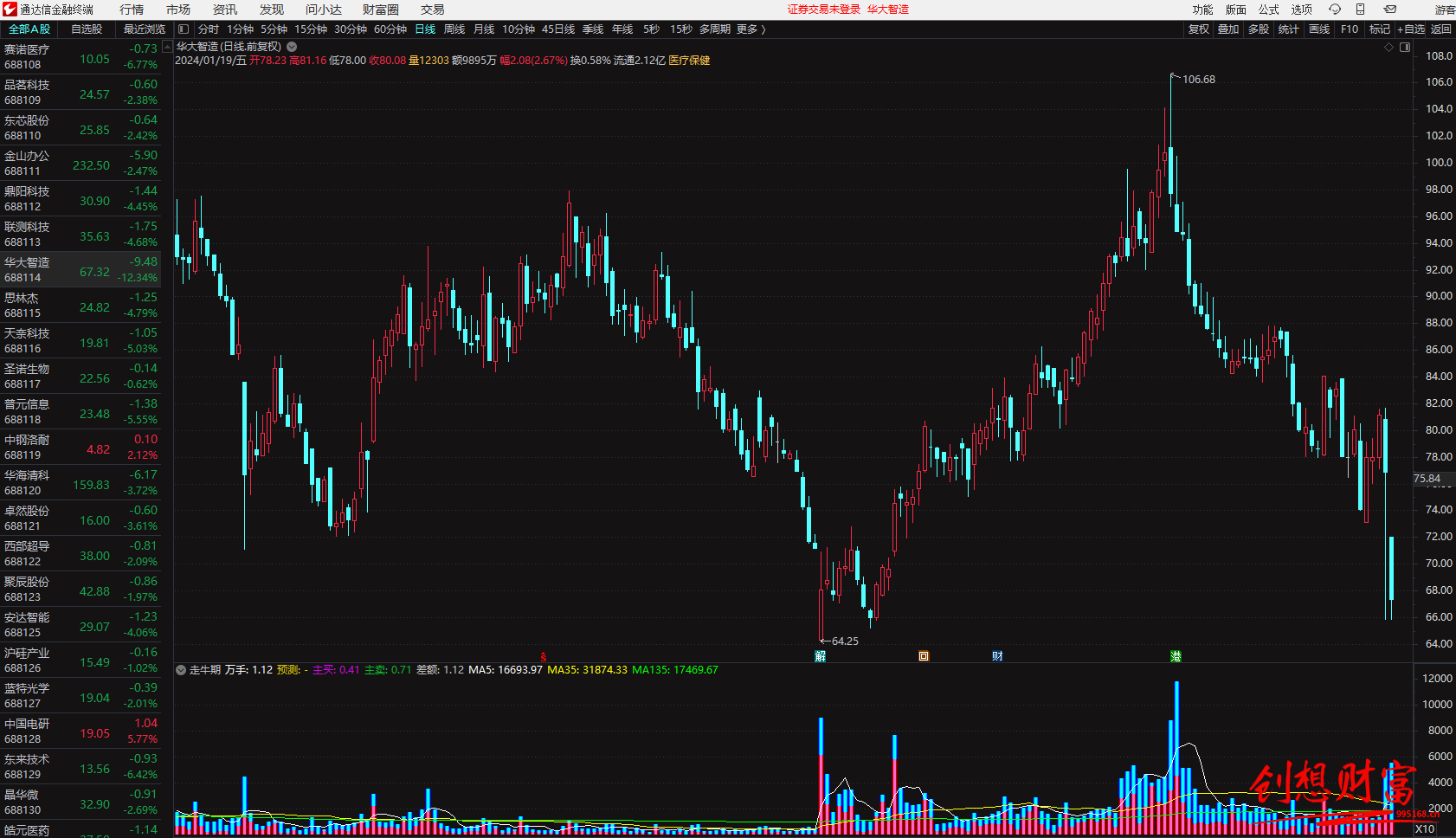This screenshot has height=838, width=1456.
Task: Expand the 华大智造 chart title dropdown
Action: click(x=292, y=47)
